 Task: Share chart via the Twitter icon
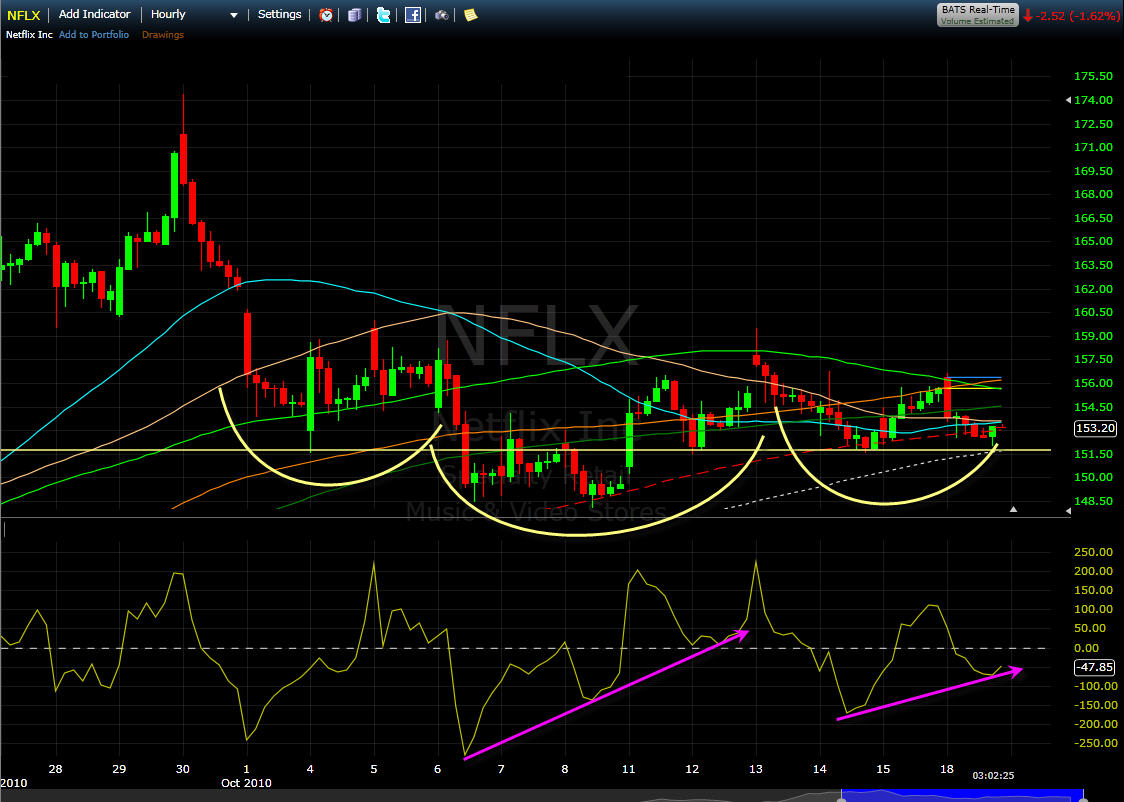tap(384, 14)
